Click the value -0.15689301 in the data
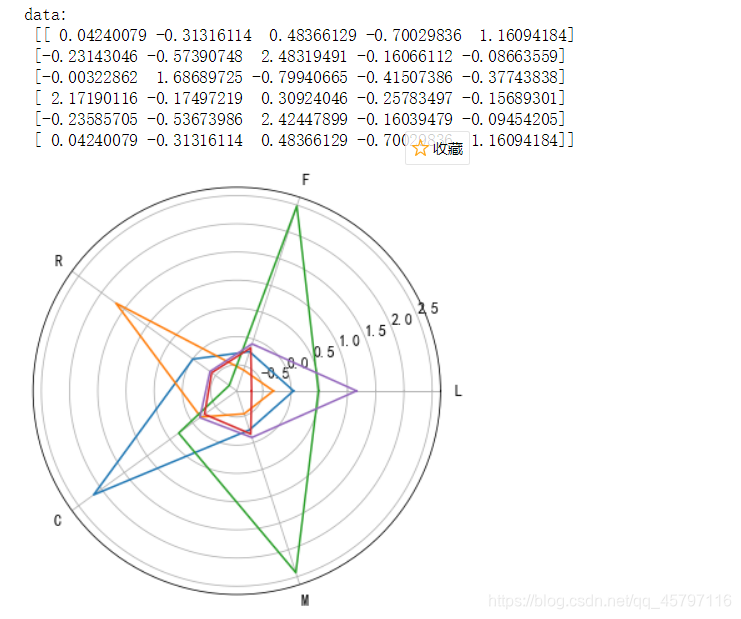Screen dimensions: 741x619 pos(510,98)
